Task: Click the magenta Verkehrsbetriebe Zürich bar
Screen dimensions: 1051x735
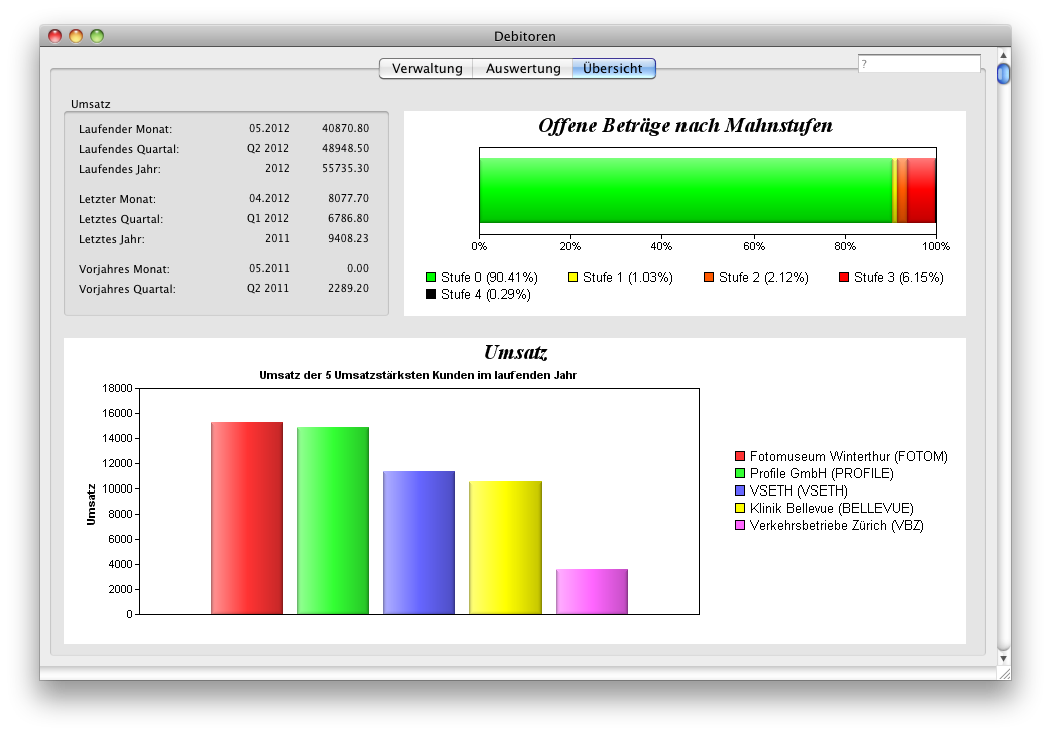Action: [591, 591]
